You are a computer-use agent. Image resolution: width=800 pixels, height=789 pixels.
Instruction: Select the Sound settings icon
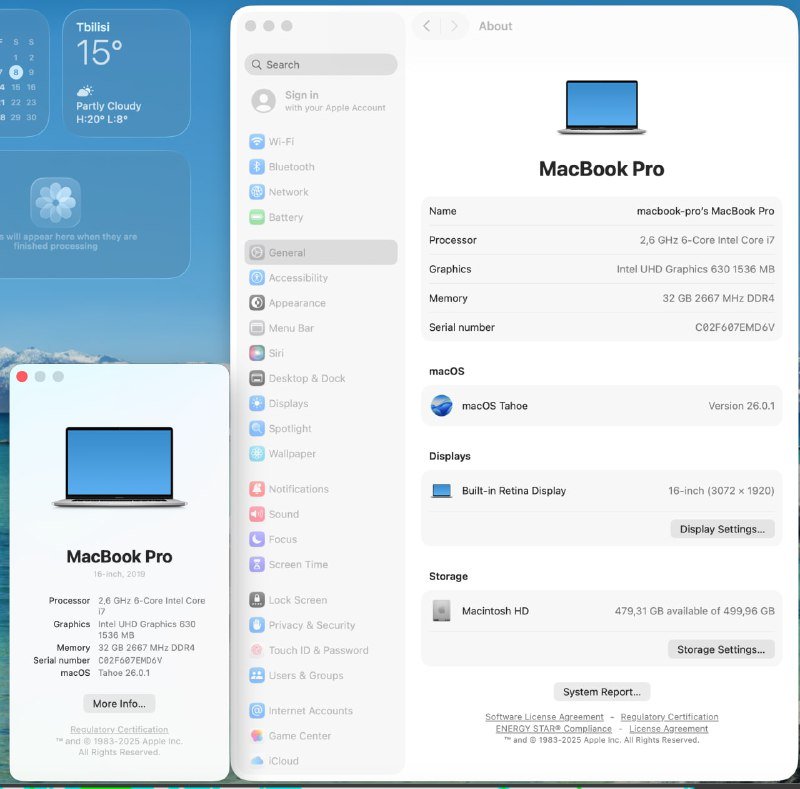[x=282, y=514]
